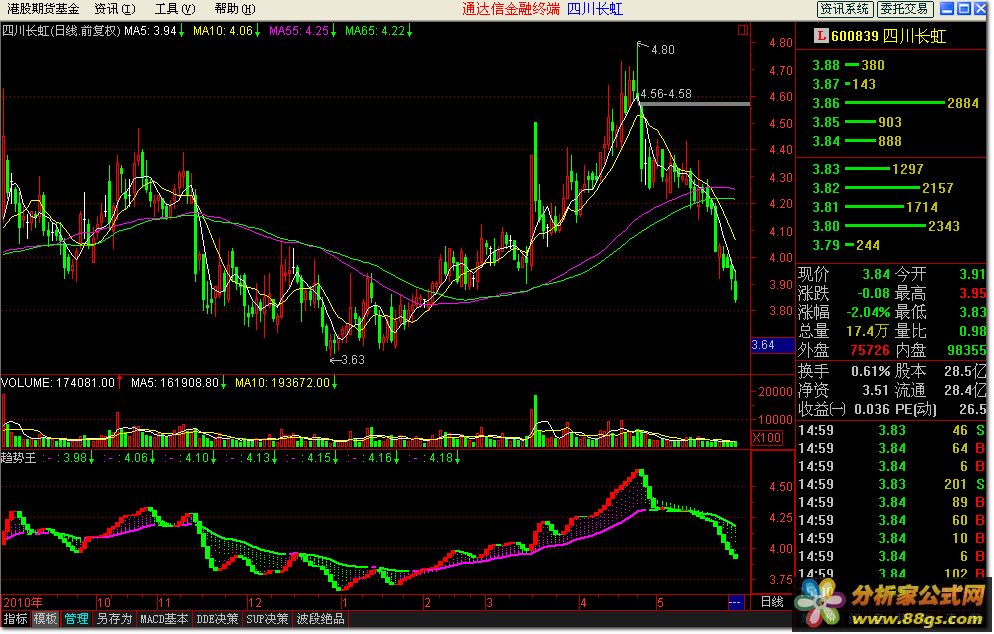
Task: Click the sell order price 3.88
Action: pos(825,65)
